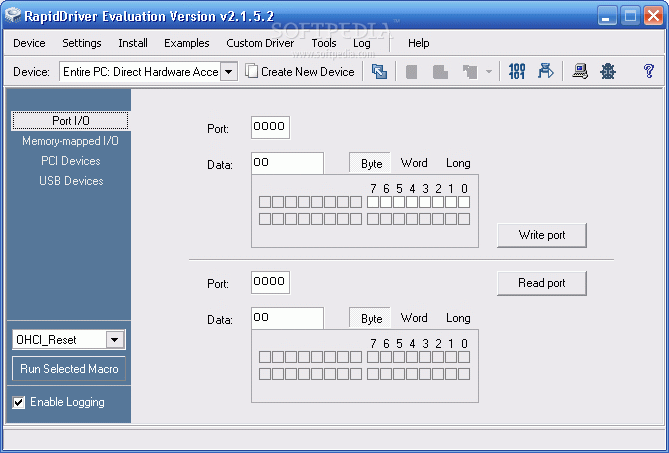The width and height of the screenshot is (669, 453).
Task: Switch to Byte tab in write section
Action: (370, 163)
